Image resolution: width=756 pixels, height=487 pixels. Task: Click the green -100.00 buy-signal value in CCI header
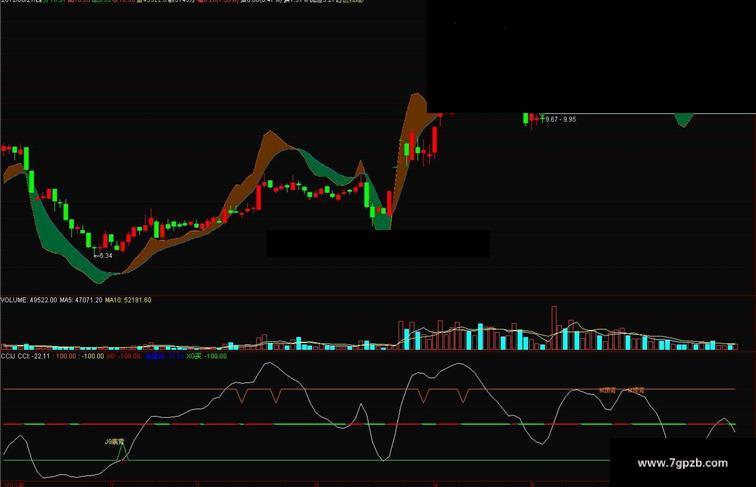point(216,356)
